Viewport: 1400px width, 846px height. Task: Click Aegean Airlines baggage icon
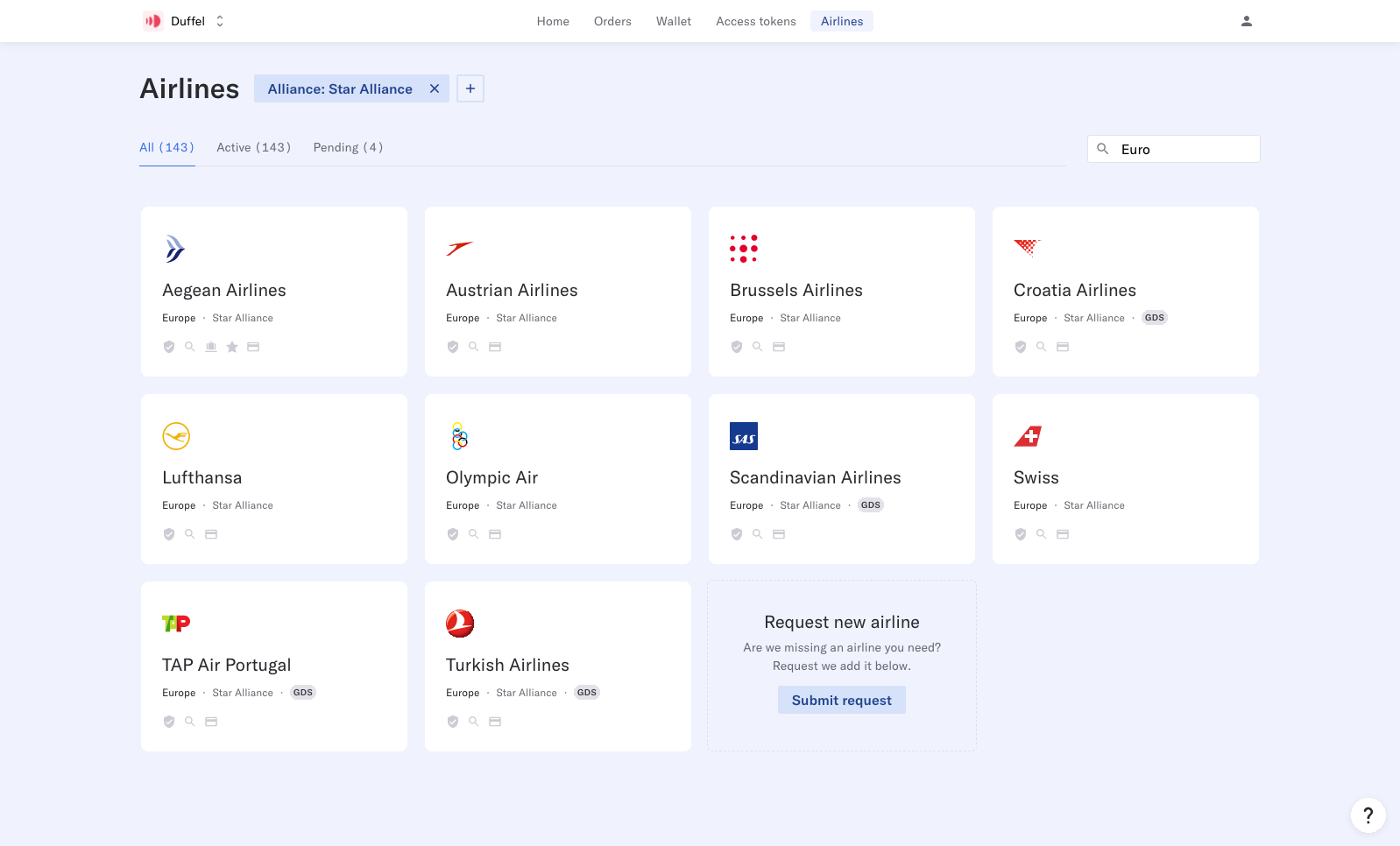pyautogui.click(x=211, y=347)
